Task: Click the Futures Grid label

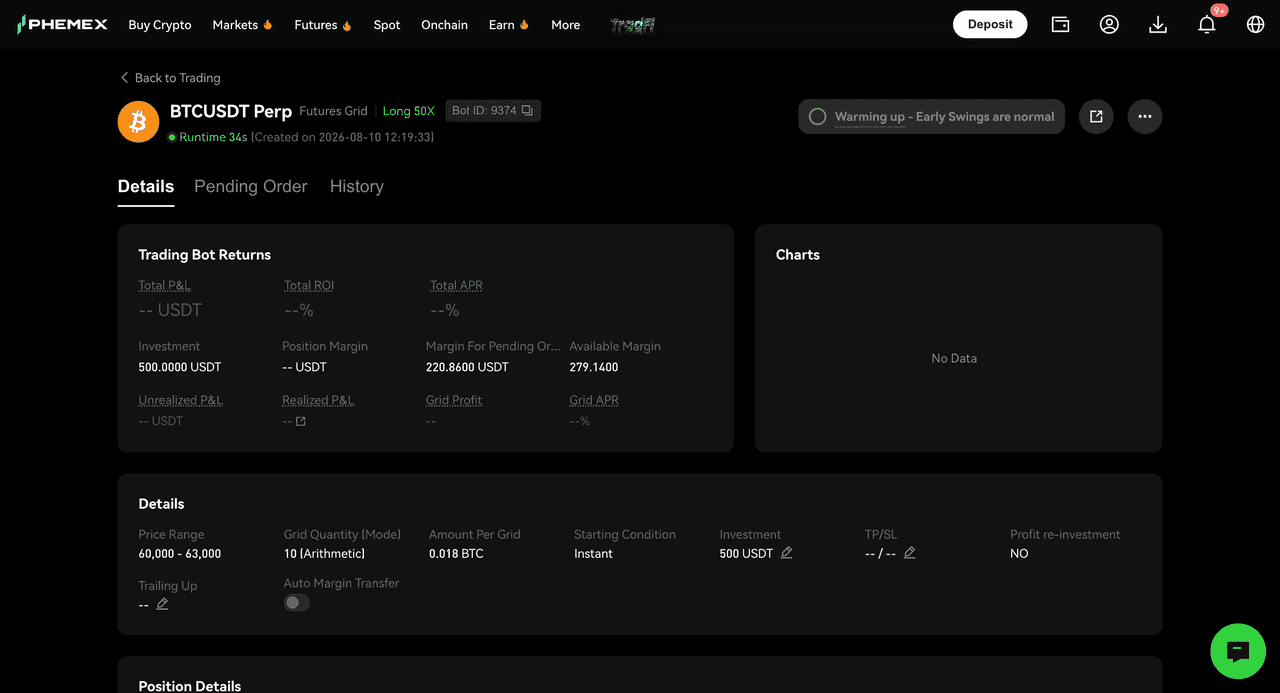Action: 333,111
